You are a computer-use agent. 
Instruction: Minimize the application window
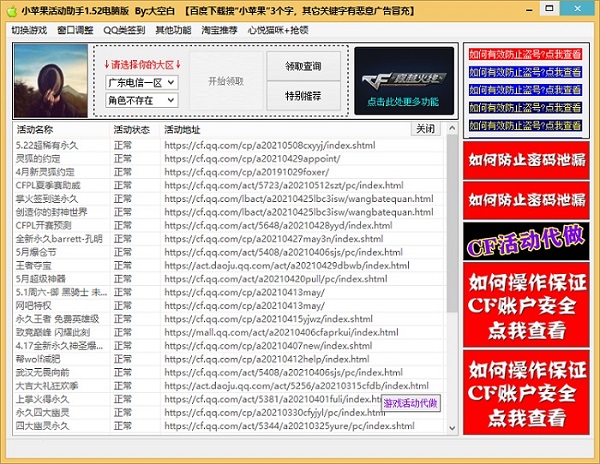point(530,9)
